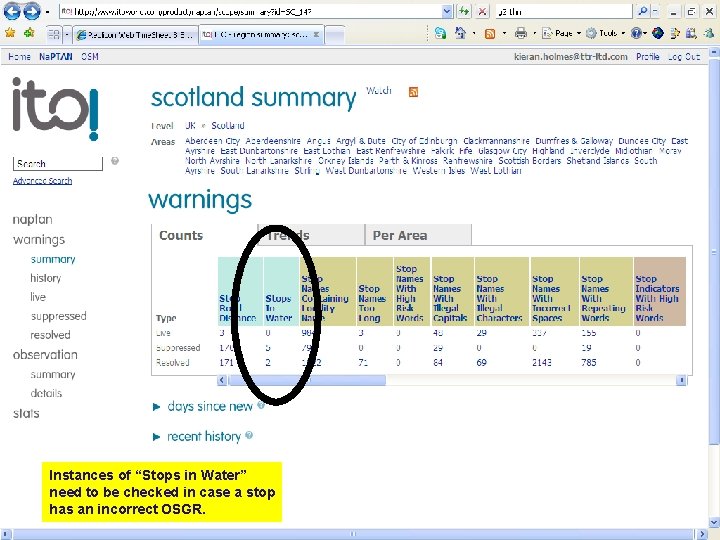This screenshot has height=540, width=720.
Task: Open the Favorites star icon
Action: tap(10, 33)
